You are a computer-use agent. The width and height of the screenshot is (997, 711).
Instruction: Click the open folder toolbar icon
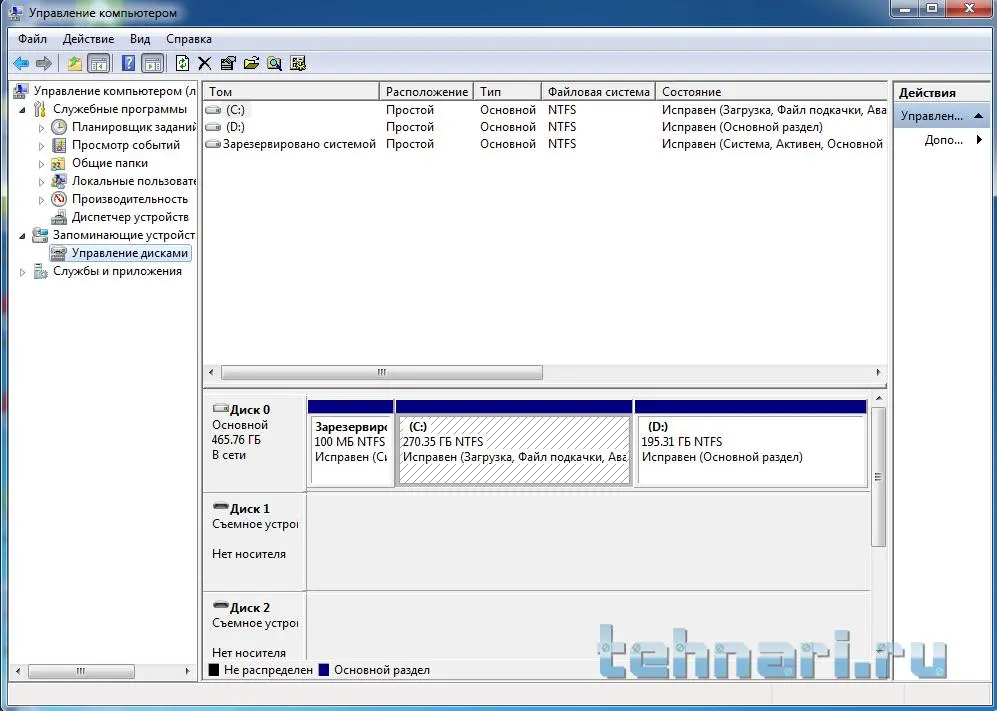(x=251, y=63)
